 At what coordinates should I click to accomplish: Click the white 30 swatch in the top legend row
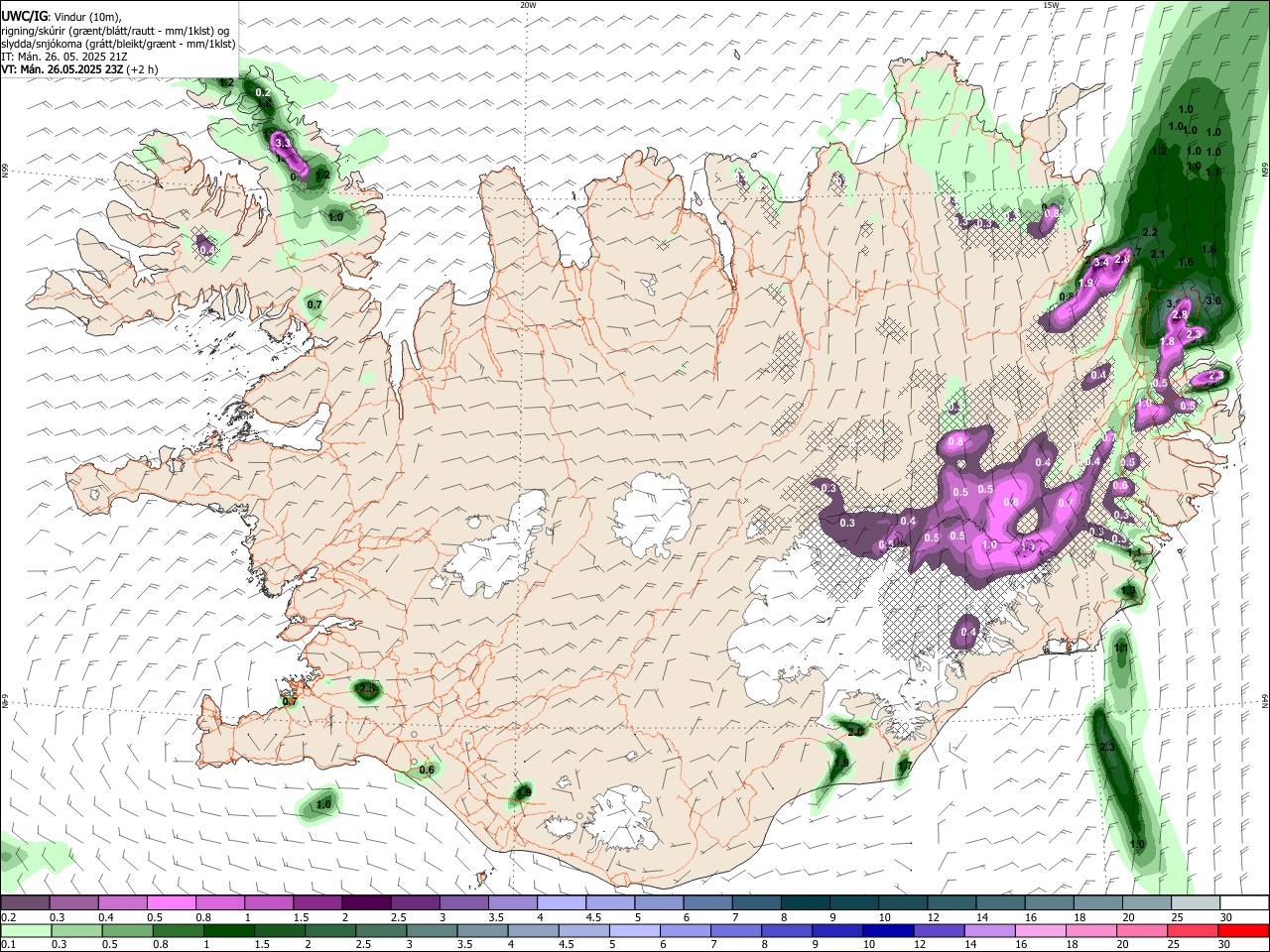(1243, 903)
